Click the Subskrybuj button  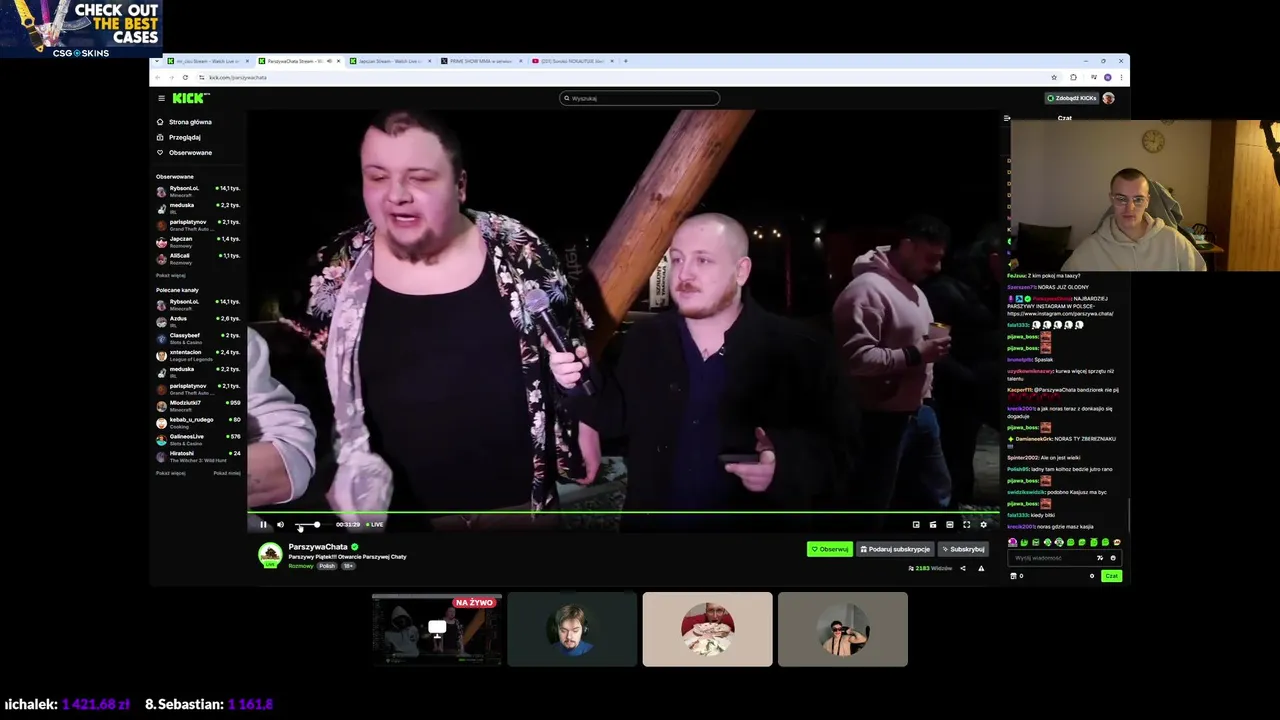(x=963, y=549)
